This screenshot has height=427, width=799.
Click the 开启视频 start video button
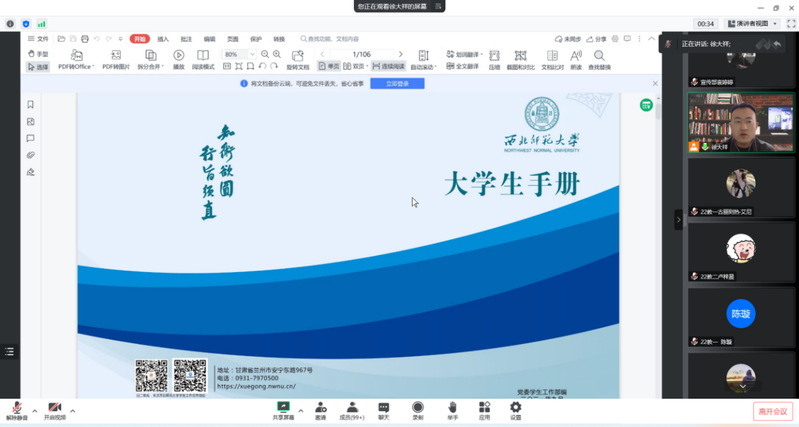click(55, 411)
